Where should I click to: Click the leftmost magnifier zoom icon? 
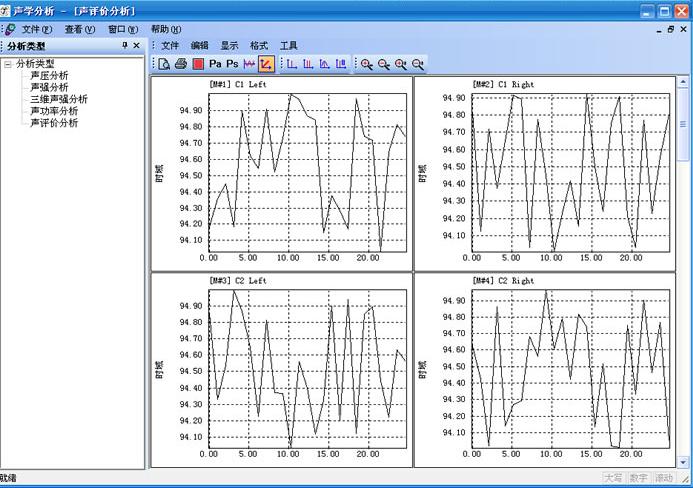[x=367, y=64]
